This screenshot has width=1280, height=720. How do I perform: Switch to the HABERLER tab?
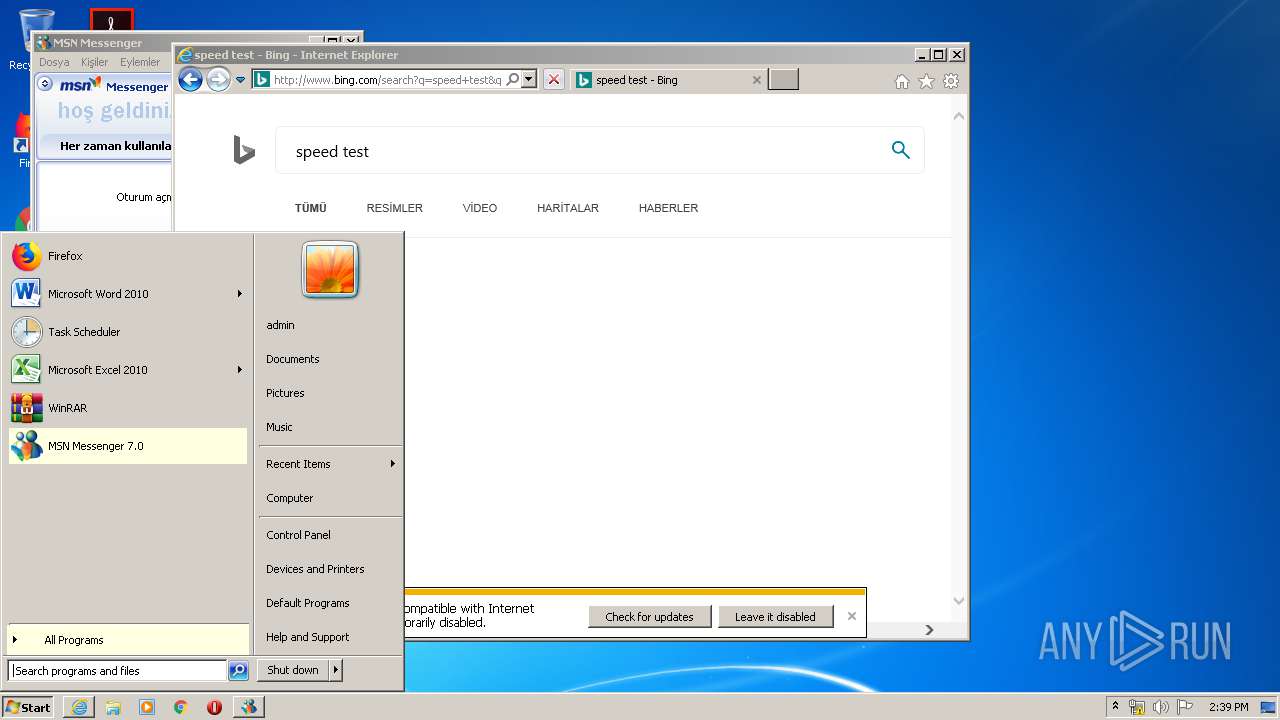(x=668, y=208)
